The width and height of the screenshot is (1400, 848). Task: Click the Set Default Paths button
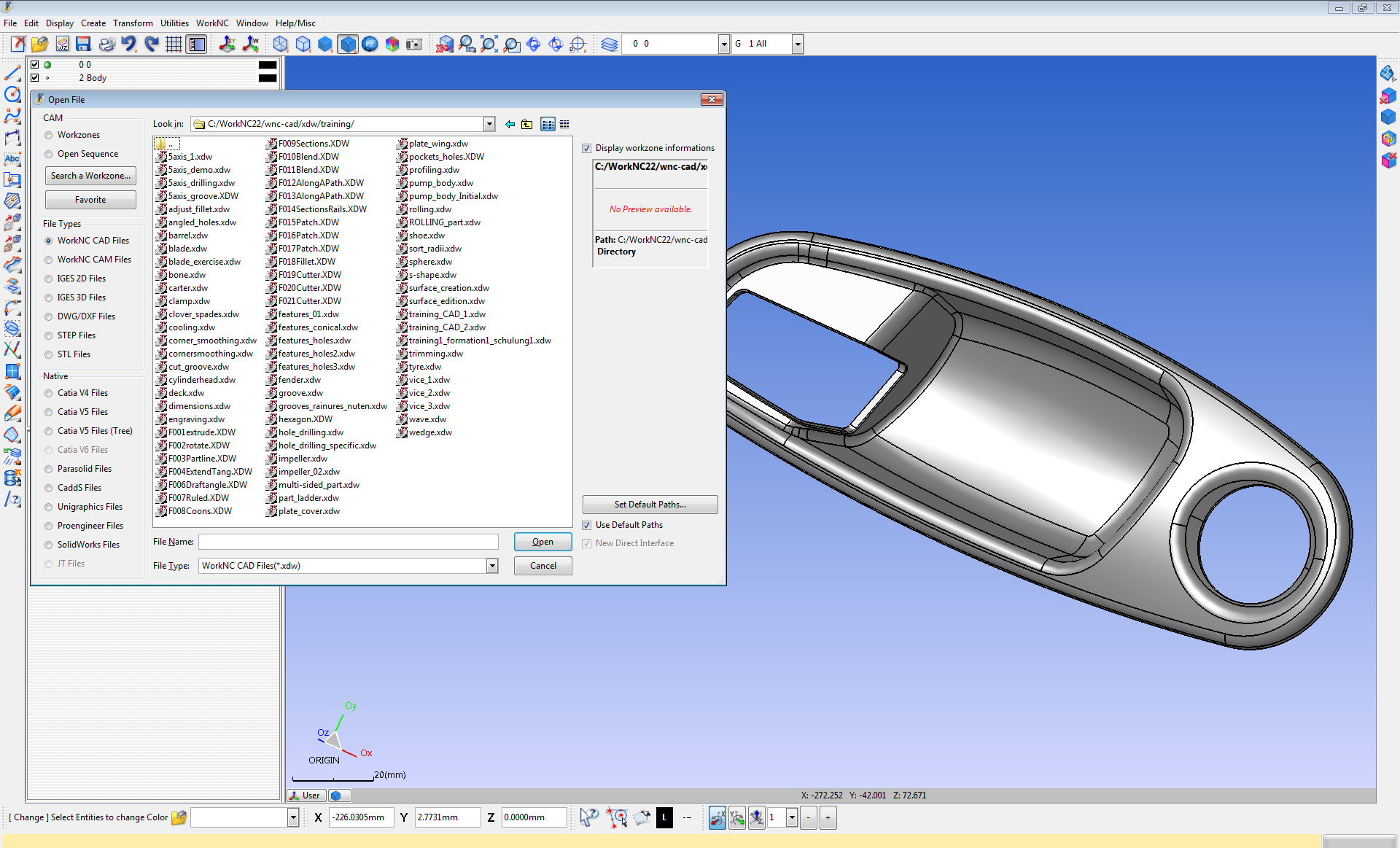coord(650,505)
